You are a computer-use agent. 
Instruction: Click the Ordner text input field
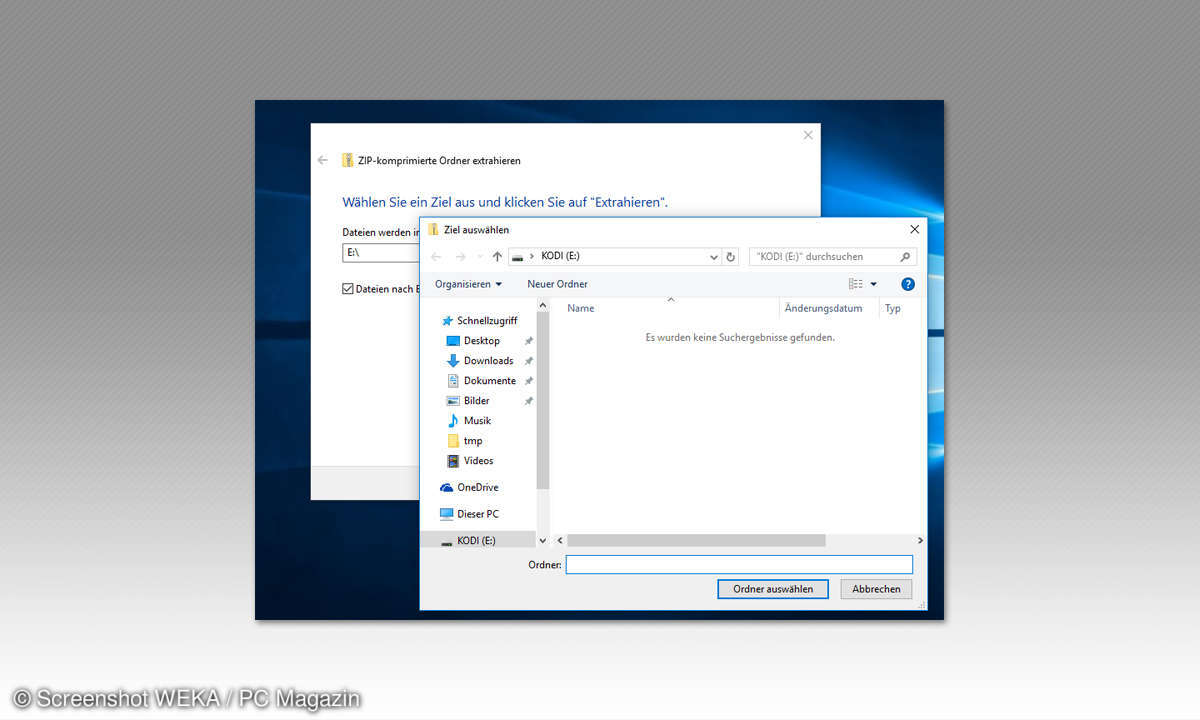pos(739,565)
